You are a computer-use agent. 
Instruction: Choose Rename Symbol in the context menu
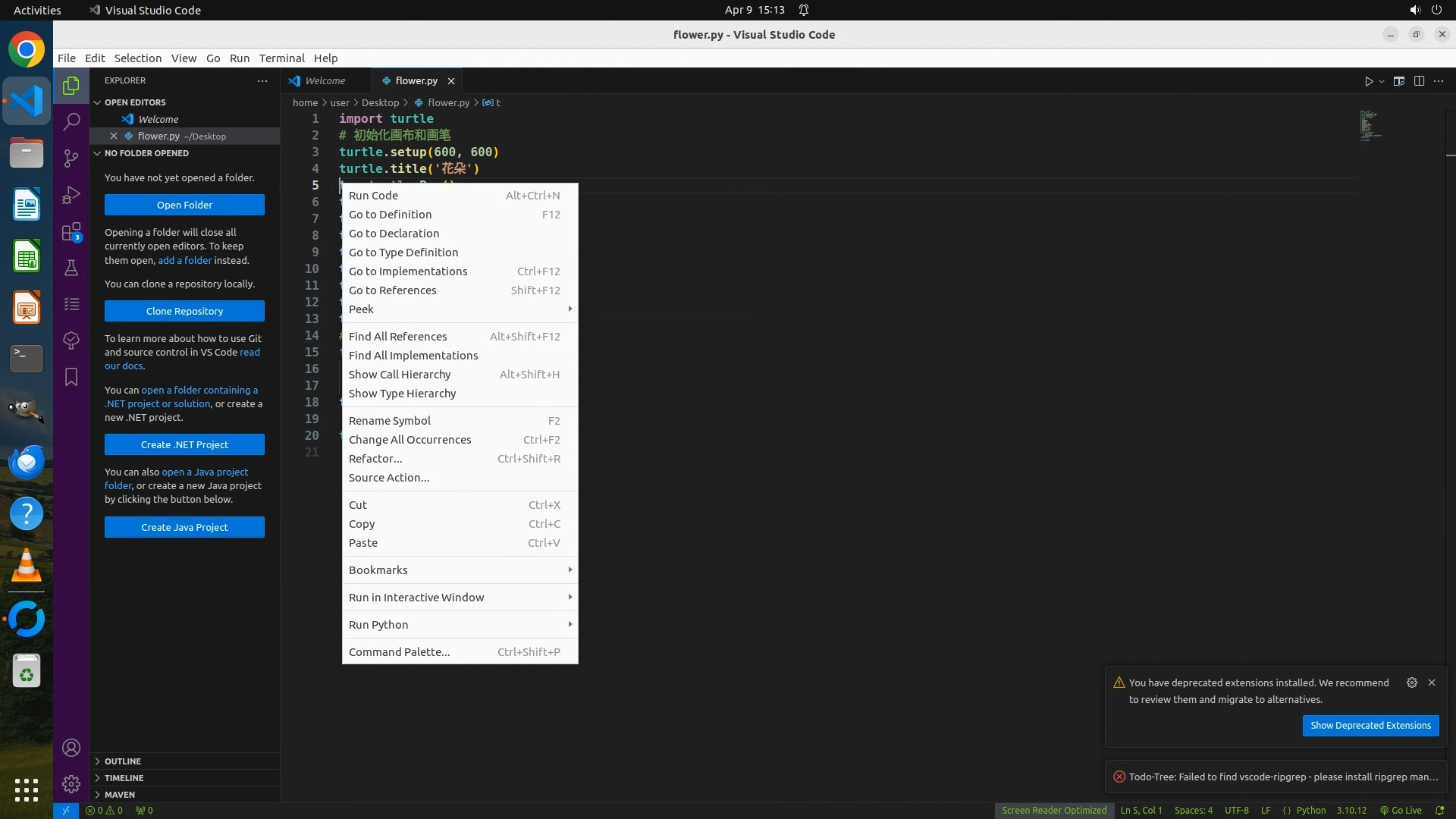390,421
